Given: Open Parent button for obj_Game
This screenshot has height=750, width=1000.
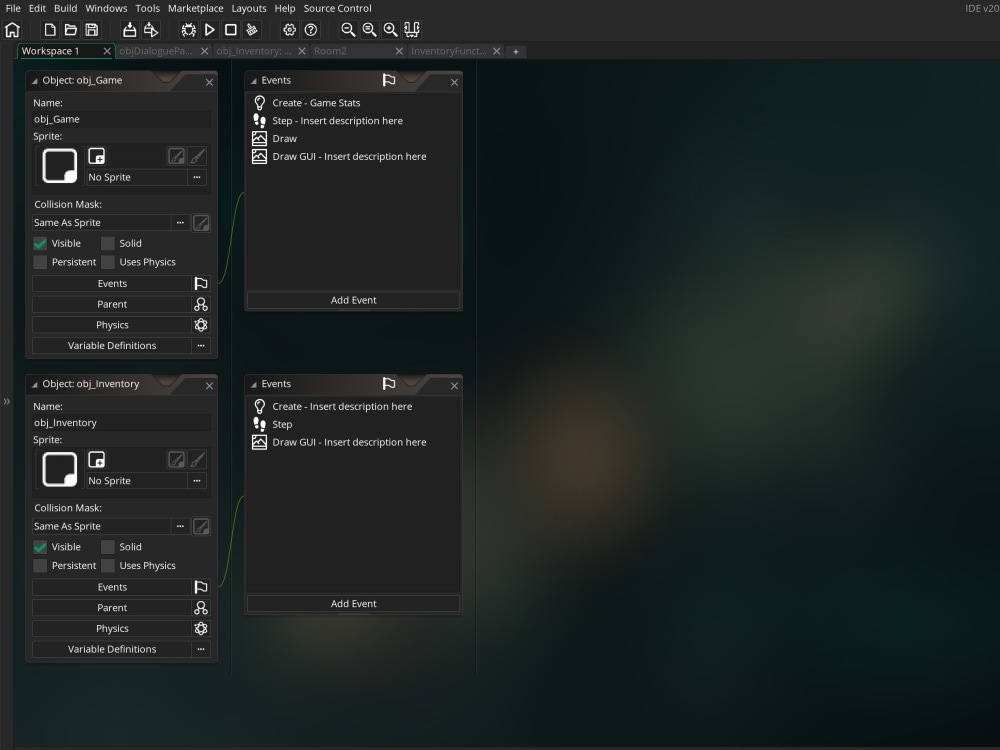Looking at the screenshot, I should click(112, 304).
